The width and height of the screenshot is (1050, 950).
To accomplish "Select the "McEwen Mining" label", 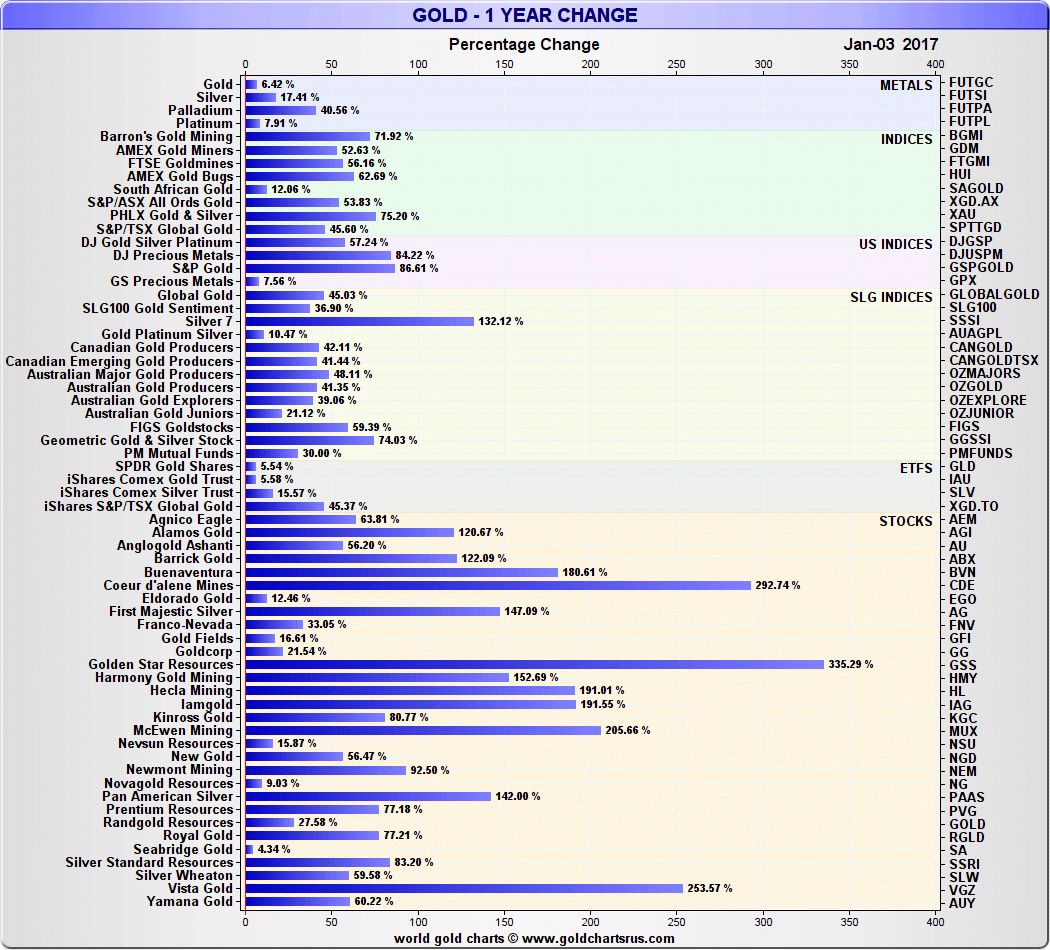I will (183, 730).
